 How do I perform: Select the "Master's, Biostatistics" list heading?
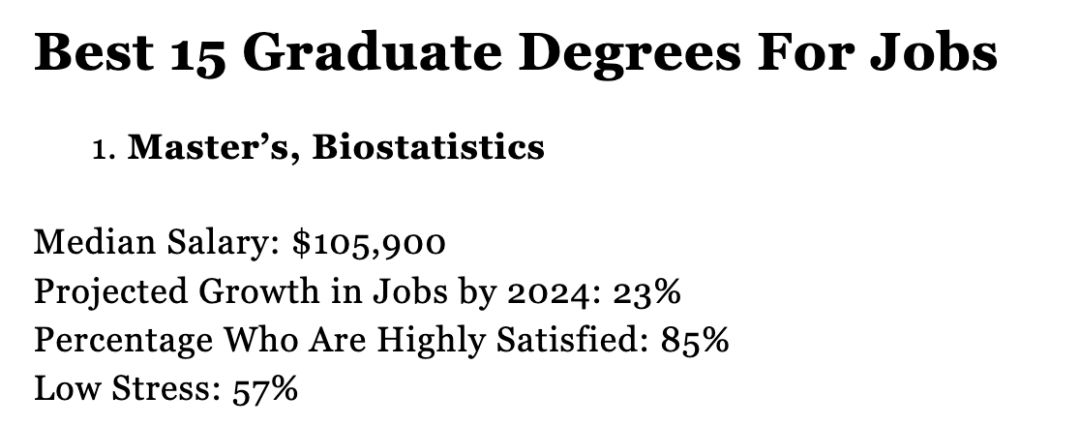tap(336, 148)
